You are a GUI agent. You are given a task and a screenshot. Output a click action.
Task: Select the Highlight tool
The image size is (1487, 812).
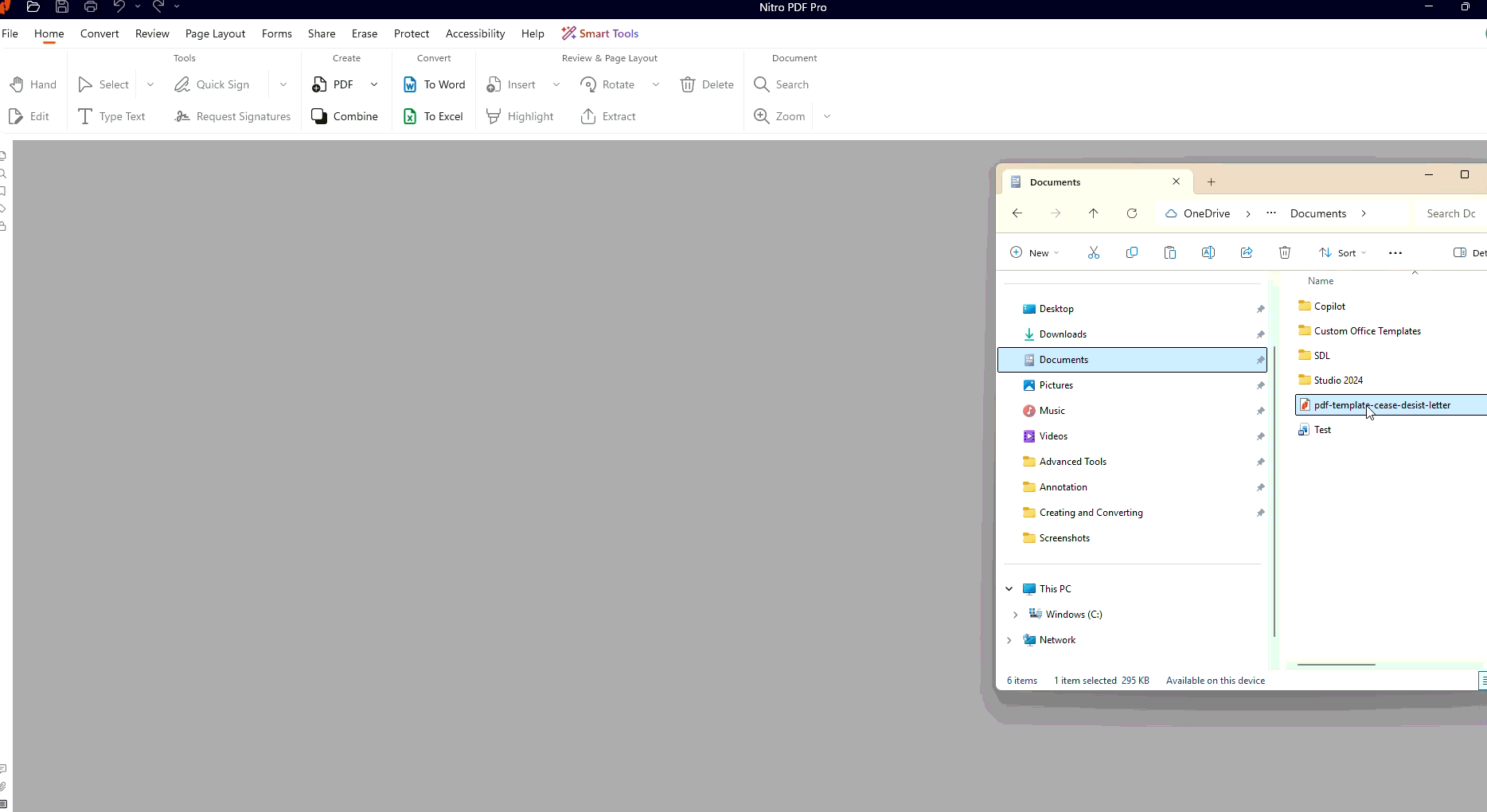pyautogui.click(x=521, y=116)
